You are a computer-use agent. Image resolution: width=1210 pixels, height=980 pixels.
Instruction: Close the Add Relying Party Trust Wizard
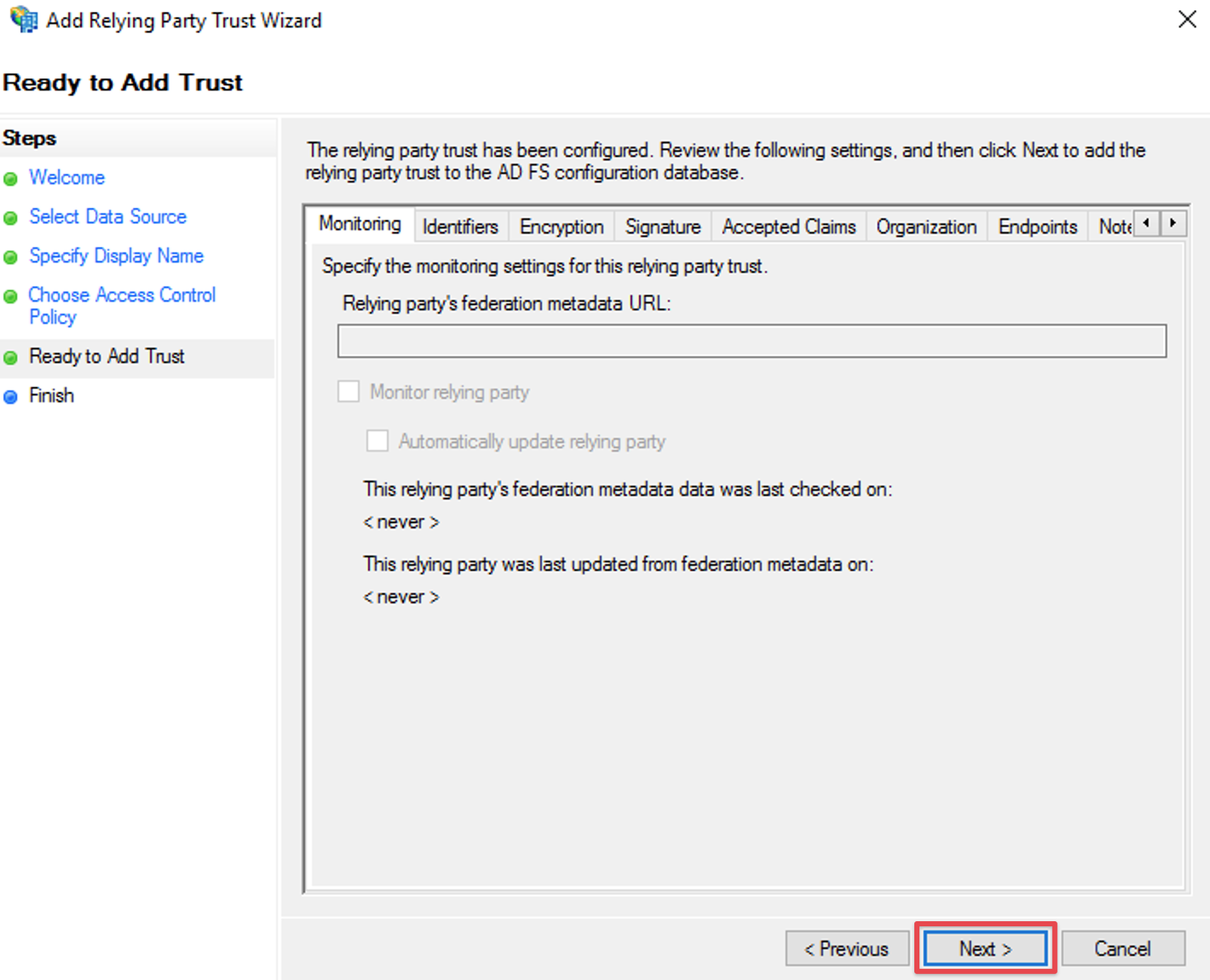(1187, 20)
